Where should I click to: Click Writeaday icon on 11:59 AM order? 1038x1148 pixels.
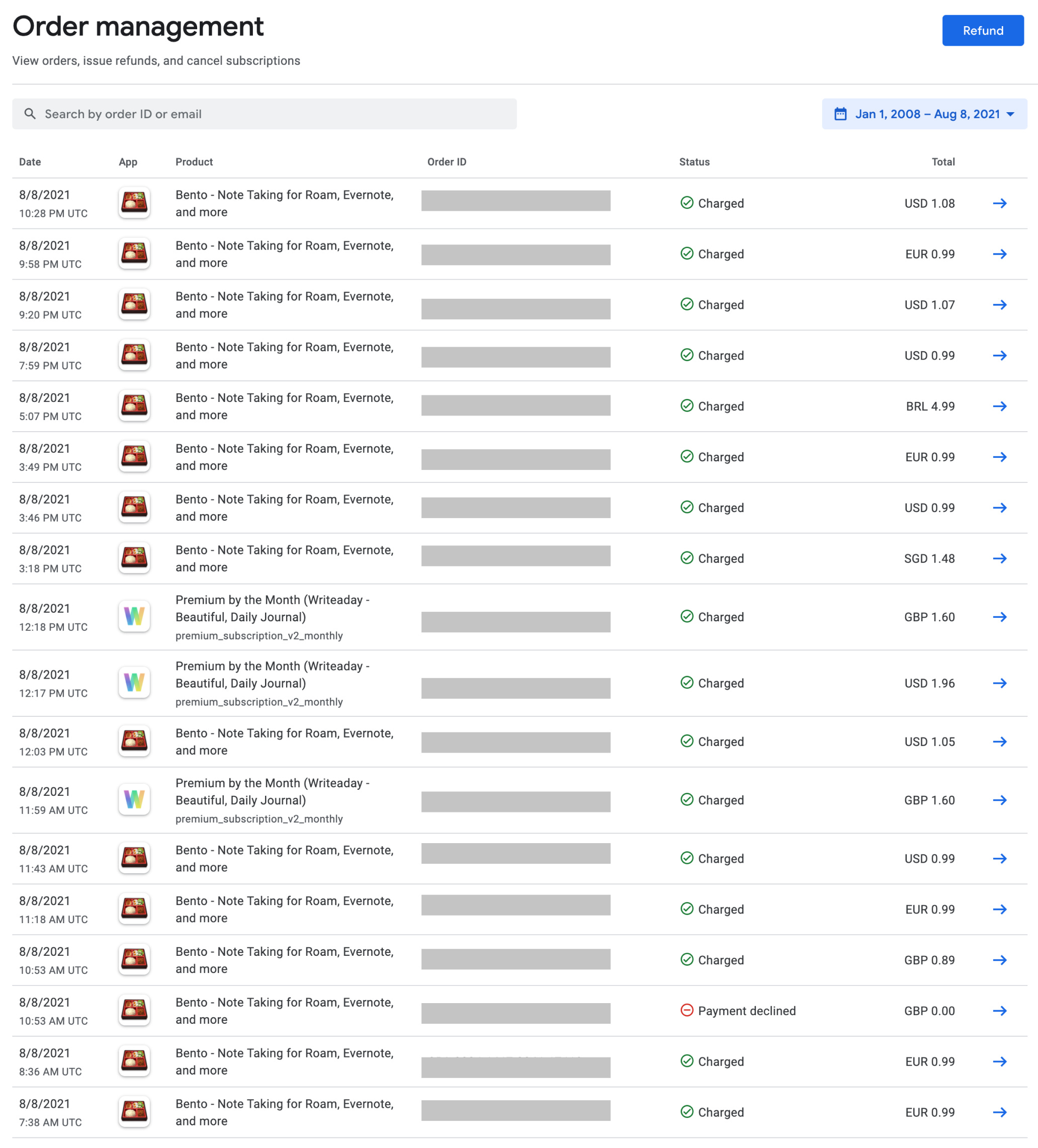pos(134,799)
